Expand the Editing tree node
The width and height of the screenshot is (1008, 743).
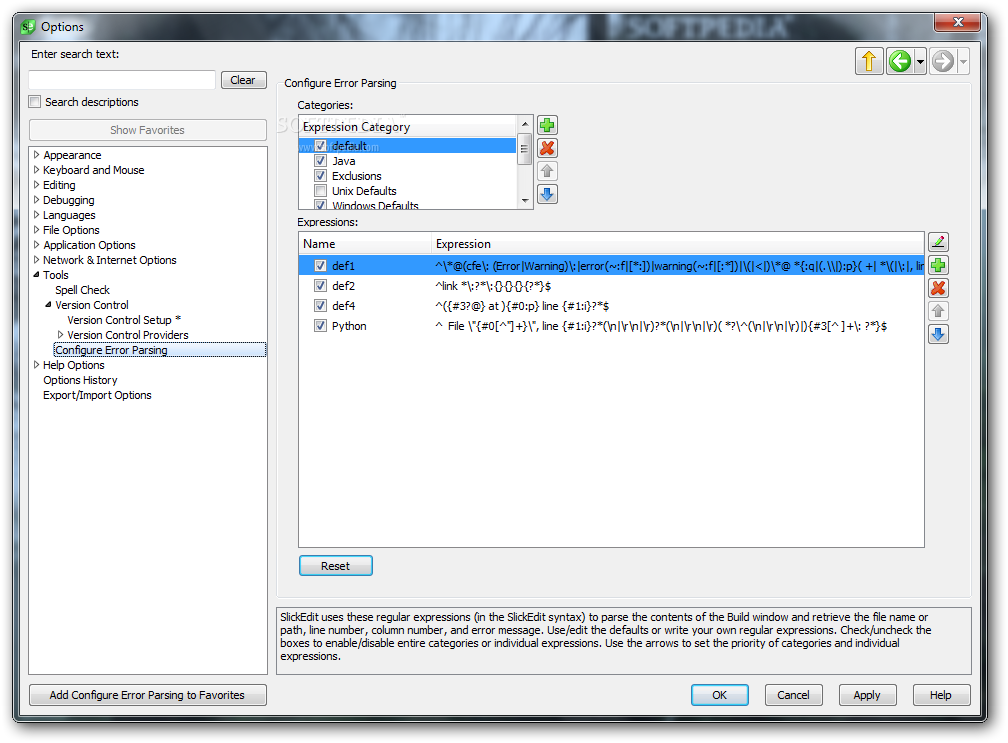point(36,184)
